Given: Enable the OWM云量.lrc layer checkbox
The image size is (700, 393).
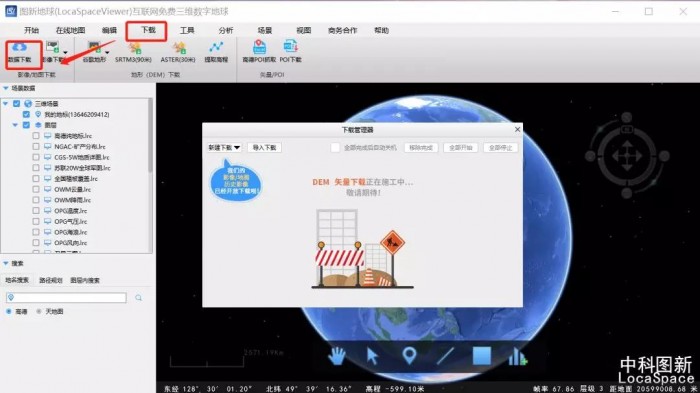Looking at the screenshot, I should pyautogui.click(x=36, y=189).
